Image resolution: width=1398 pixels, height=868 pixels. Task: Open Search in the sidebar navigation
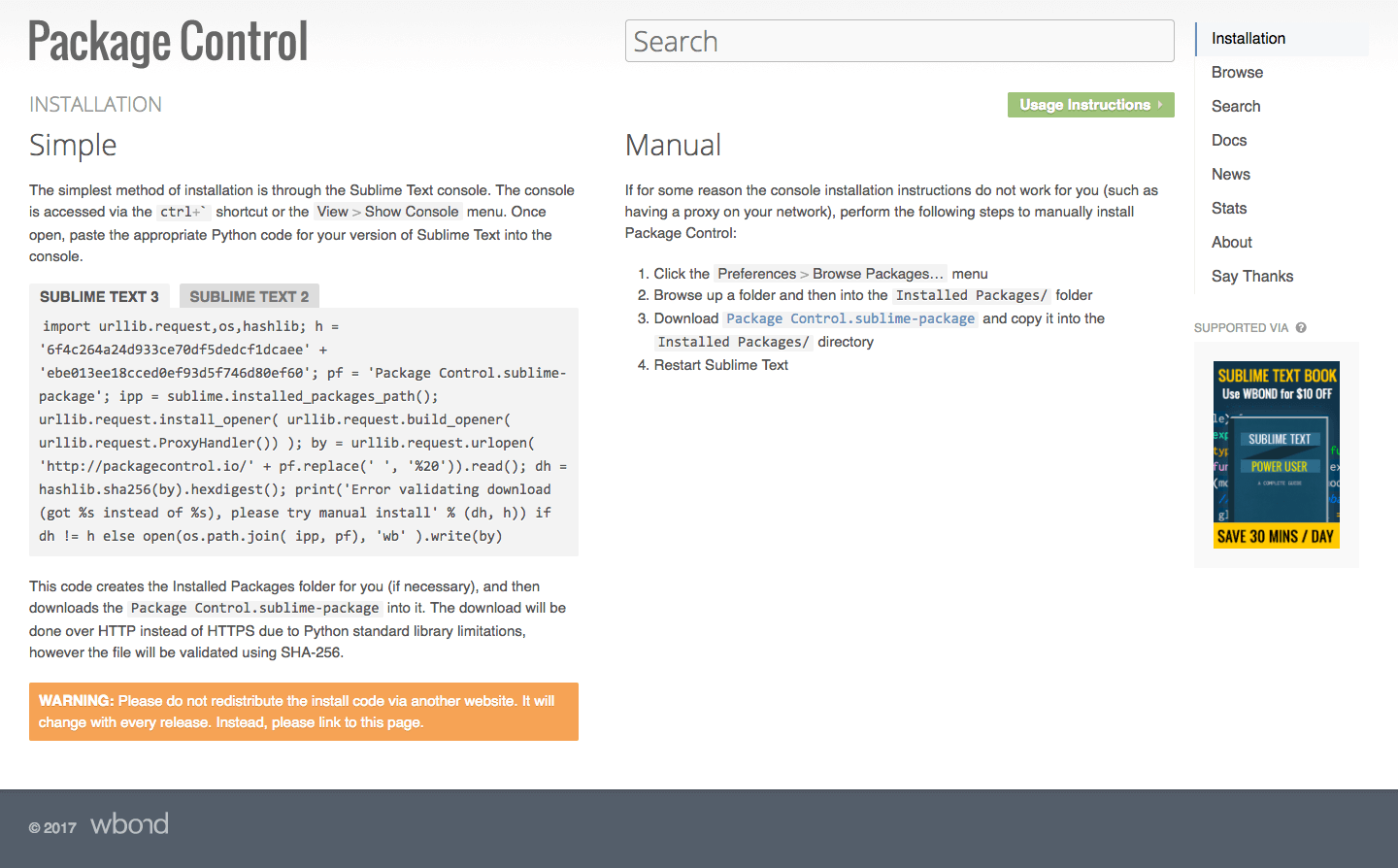coord(1236,106)
